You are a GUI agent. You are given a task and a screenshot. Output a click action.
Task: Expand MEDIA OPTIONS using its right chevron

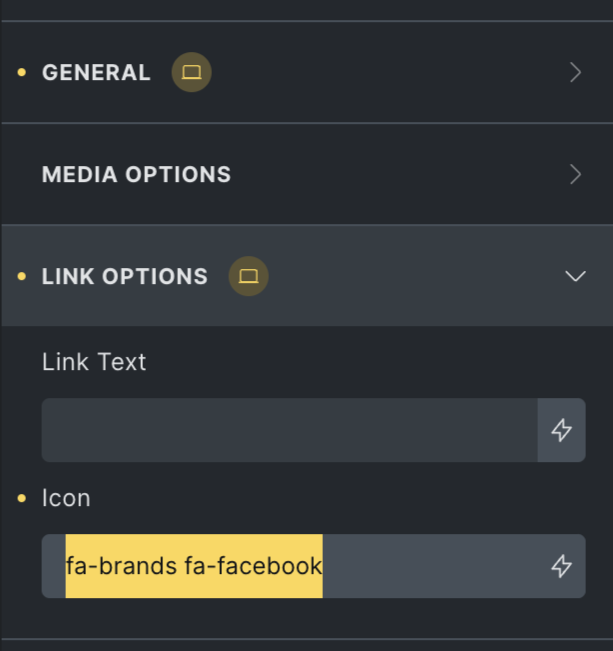point(575,175)
